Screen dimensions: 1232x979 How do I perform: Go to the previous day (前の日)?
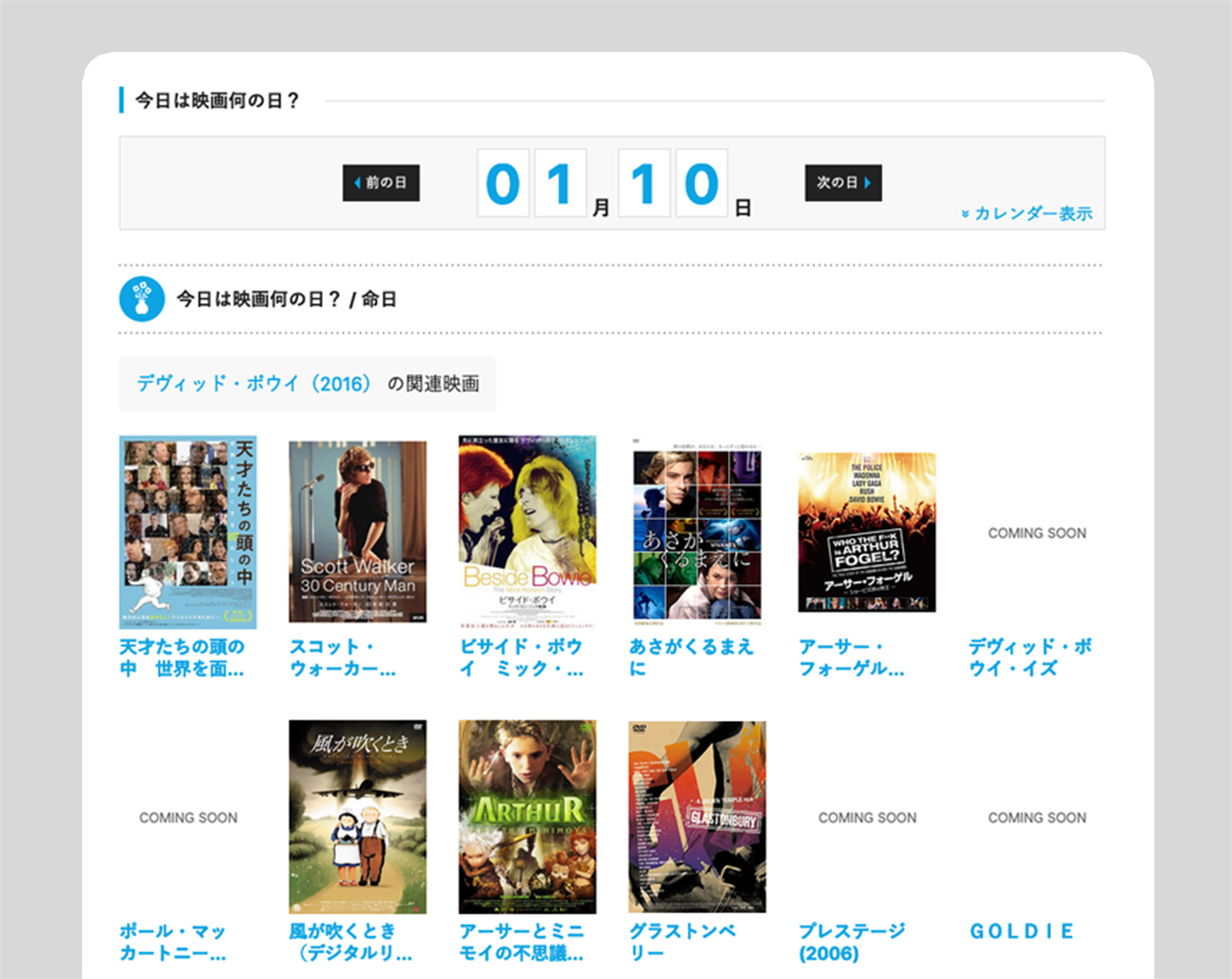pyautogui.click(x=381, y=183)
